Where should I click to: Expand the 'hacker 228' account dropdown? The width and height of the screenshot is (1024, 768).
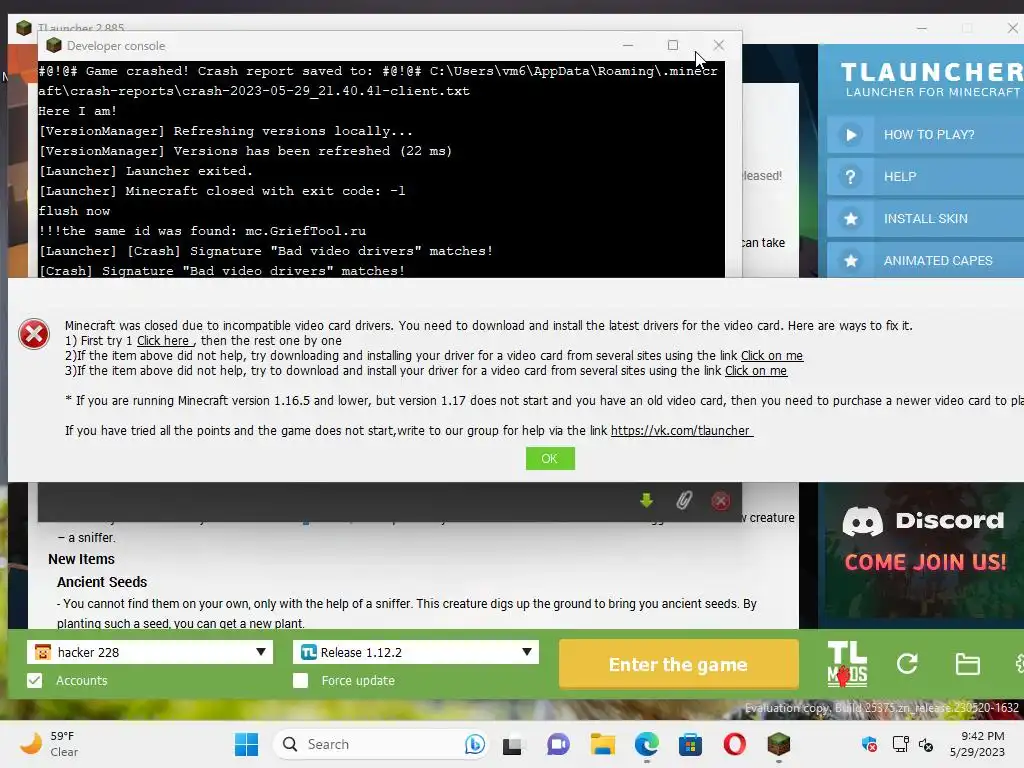tap(261, 652)
